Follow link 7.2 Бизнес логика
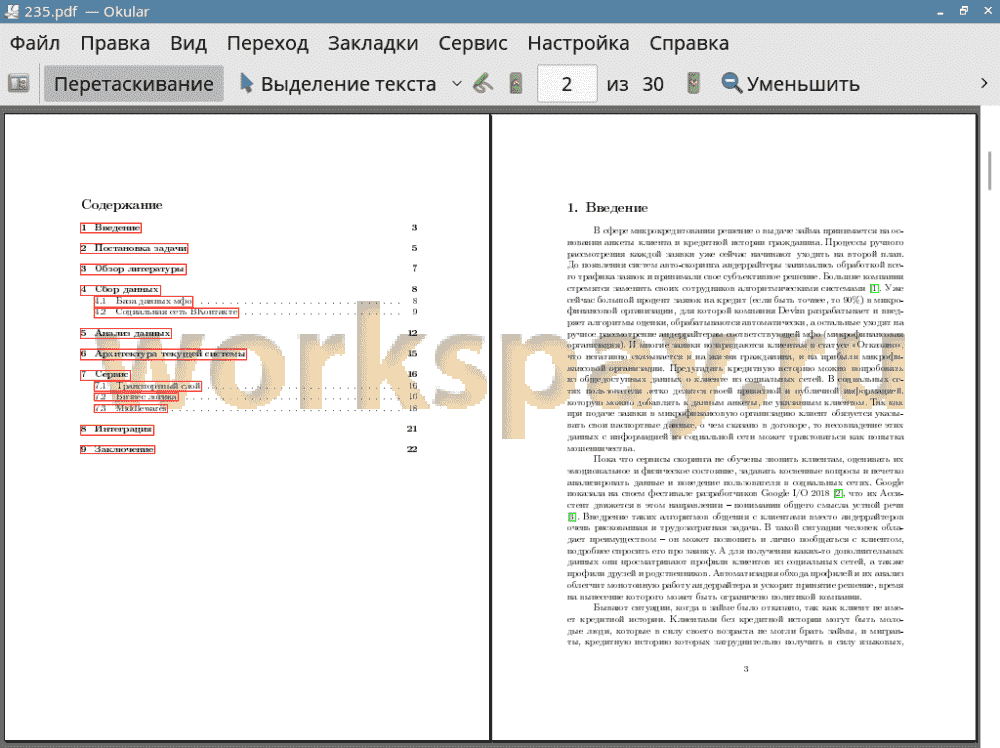This screenshot has height=748, width=1000. (x=136, y=397)
